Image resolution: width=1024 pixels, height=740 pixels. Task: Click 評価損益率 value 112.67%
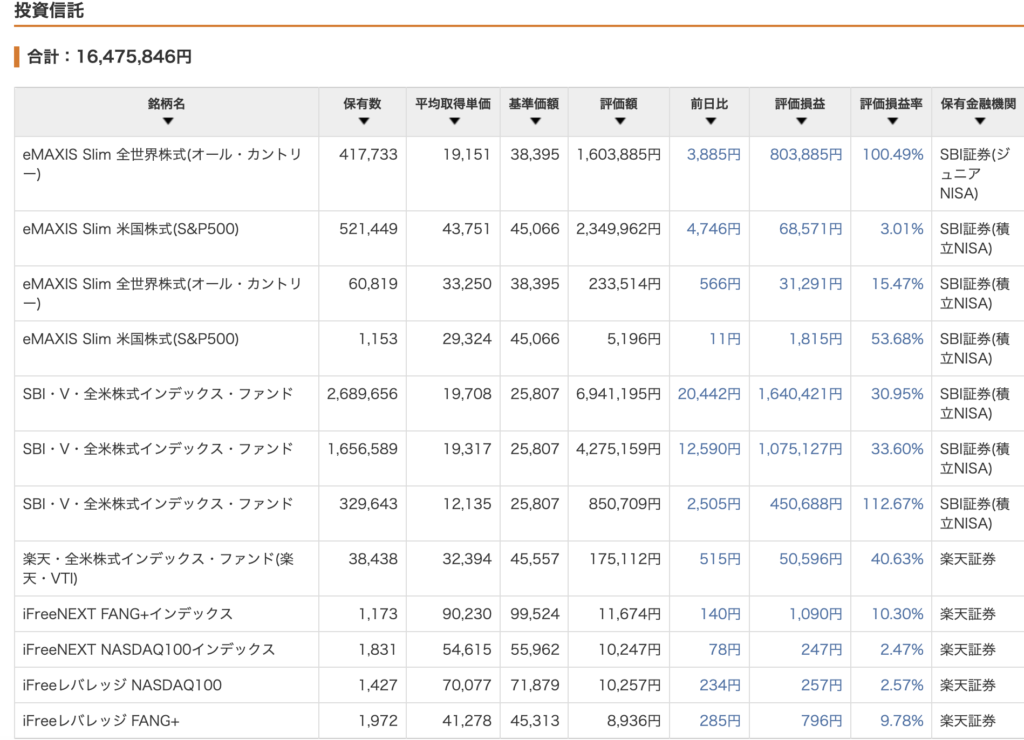[x=893, y=504]
